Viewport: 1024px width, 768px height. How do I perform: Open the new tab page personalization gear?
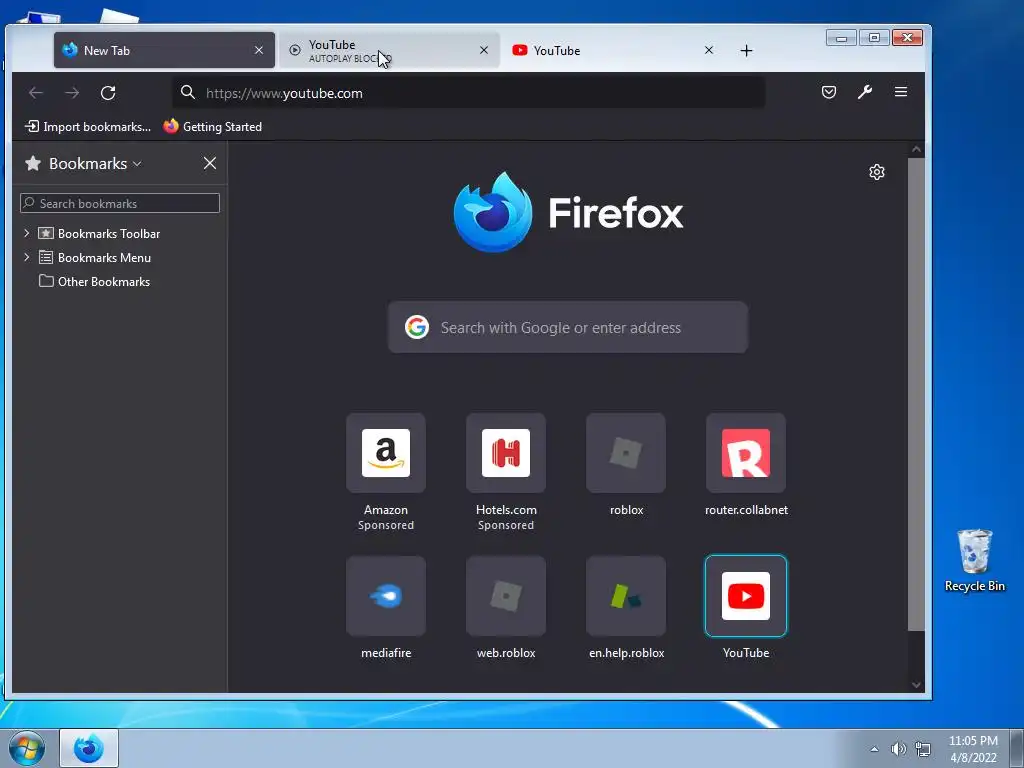[876, 172]
